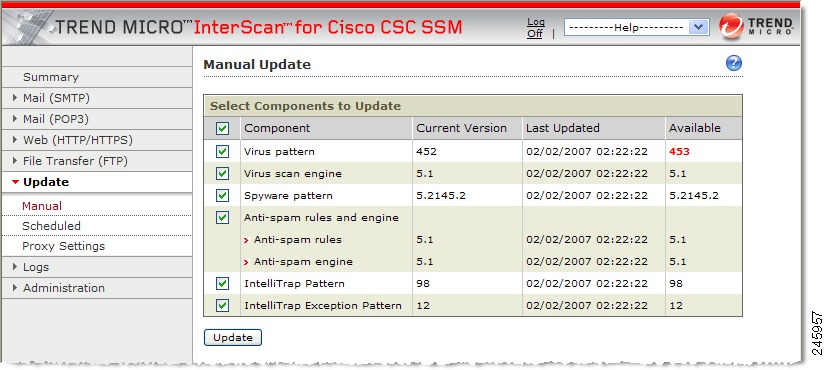Uncheck the Virus pattern checkbox
The width and height of the screenshot is (825, 370).
[223, 152]
